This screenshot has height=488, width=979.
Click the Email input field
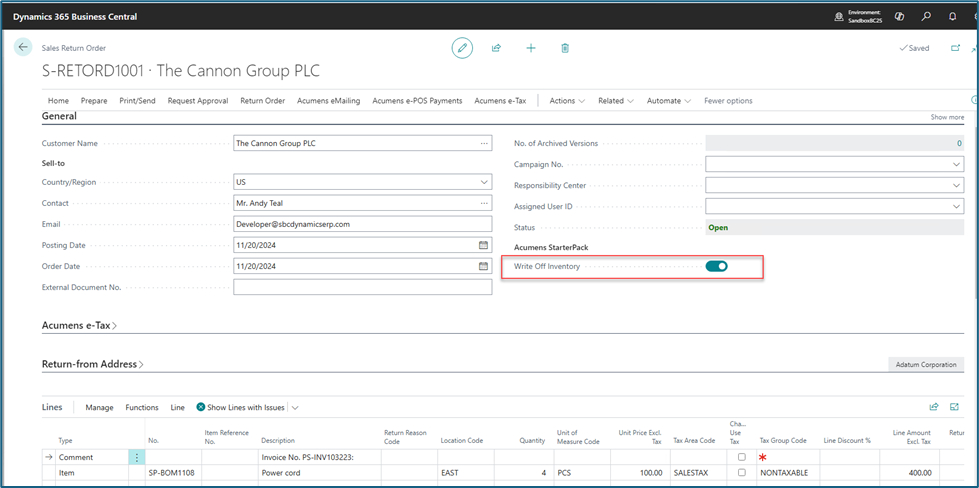[x=362, y=224]
